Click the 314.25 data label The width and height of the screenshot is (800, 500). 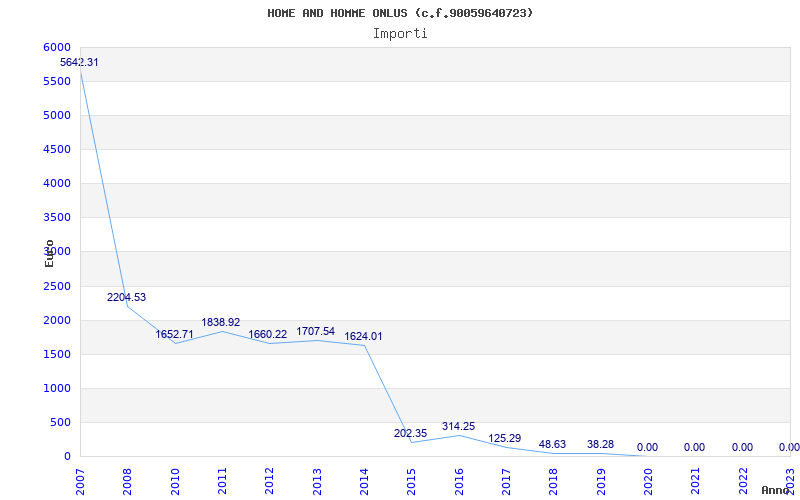click(458, 426)
